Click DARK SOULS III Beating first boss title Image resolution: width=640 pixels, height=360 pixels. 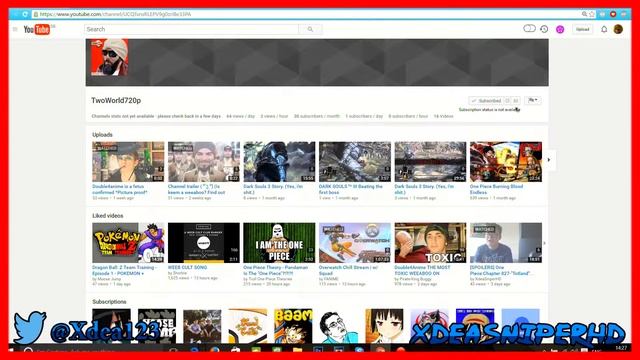[351, 189]
